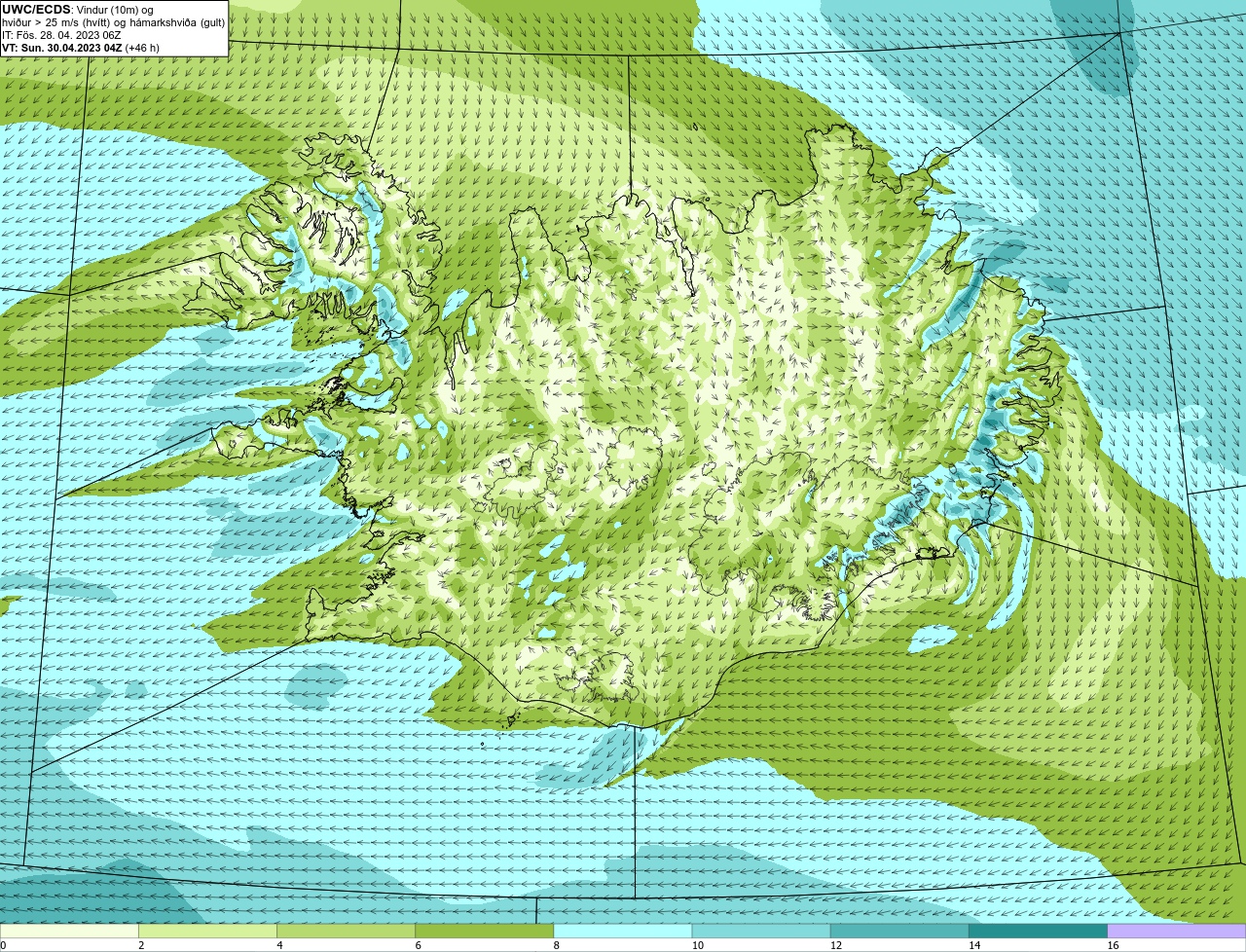The height and width of the screenshot is (952, 1246).
Task: Select the light cyan 8–10 m/s legend swatch
Action: [x=623, y=931]
